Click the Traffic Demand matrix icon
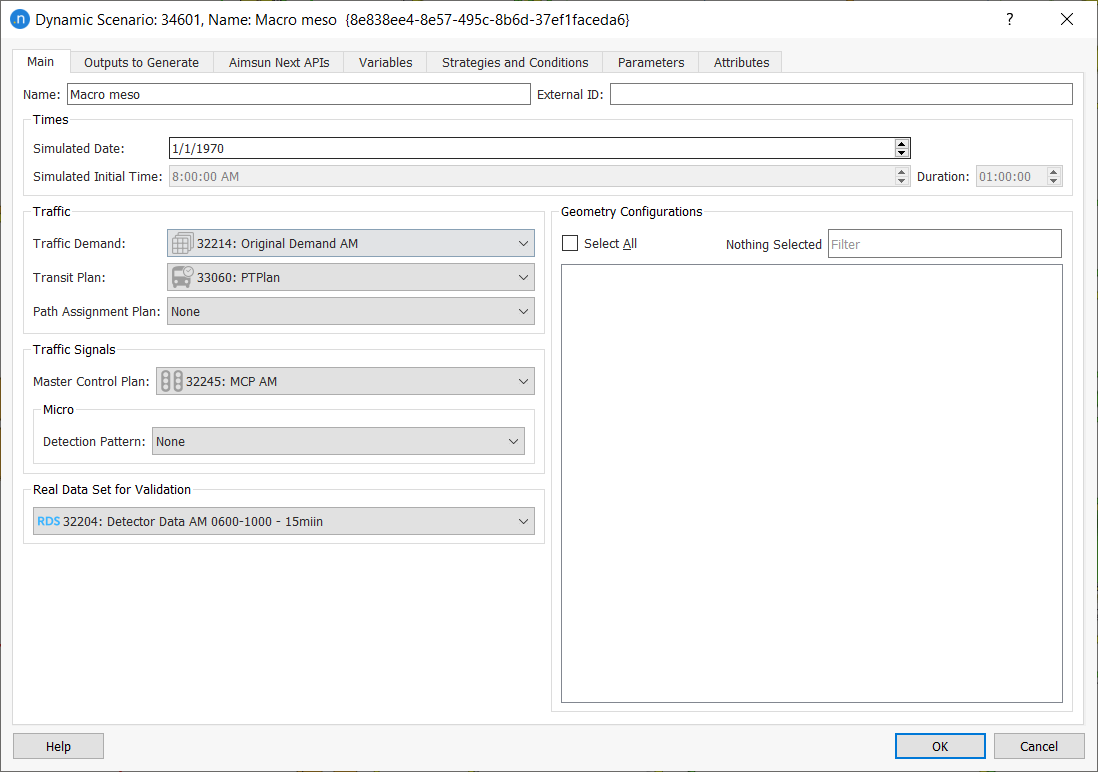The height and width of the screenshot is (772, 1098). pos(182,244)
